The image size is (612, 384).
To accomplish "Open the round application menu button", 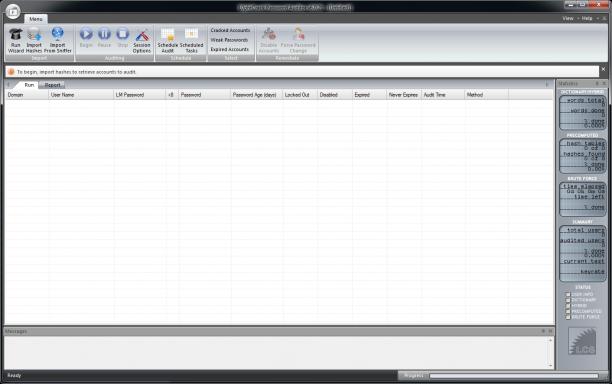I will [13, 11].
